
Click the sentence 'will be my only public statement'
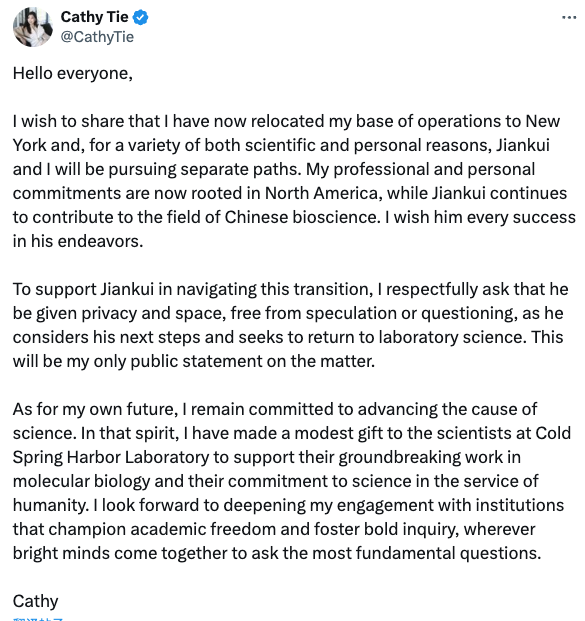pos(133,362)
